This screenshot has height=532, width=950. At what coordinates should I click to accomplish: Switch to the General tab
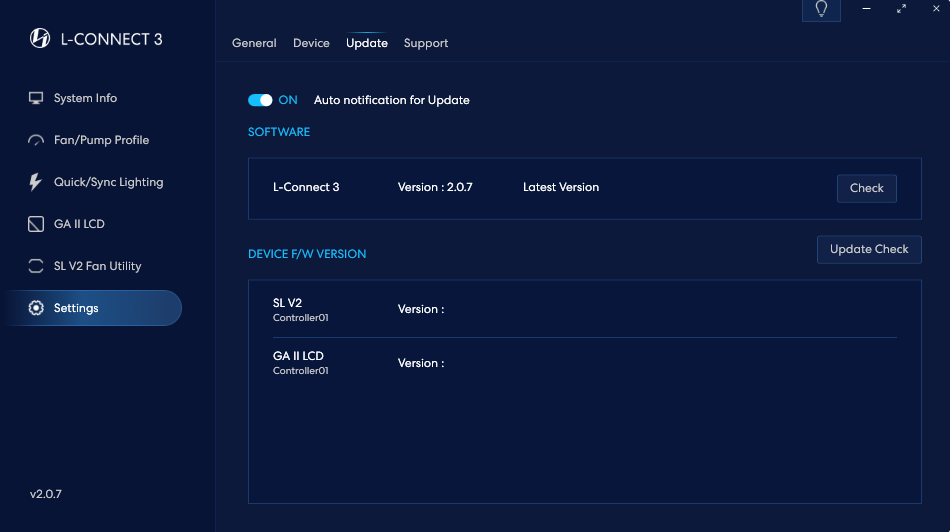coord(254,43)
